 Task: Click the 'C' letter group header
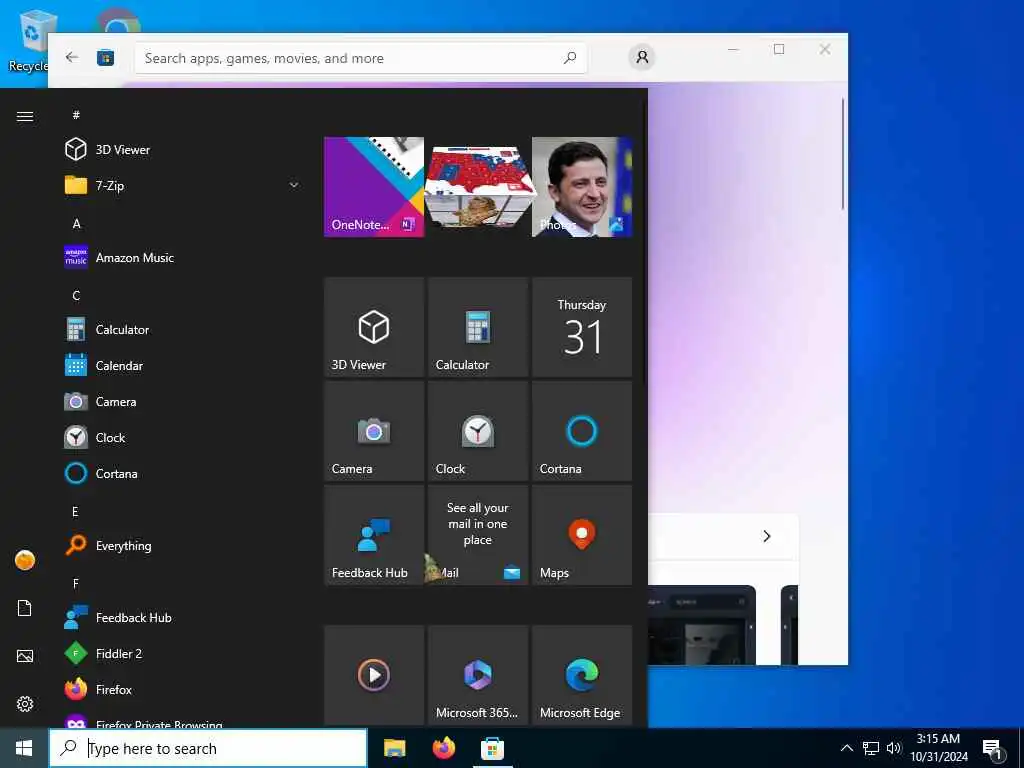pyautogui.click(x=76, y=295)
